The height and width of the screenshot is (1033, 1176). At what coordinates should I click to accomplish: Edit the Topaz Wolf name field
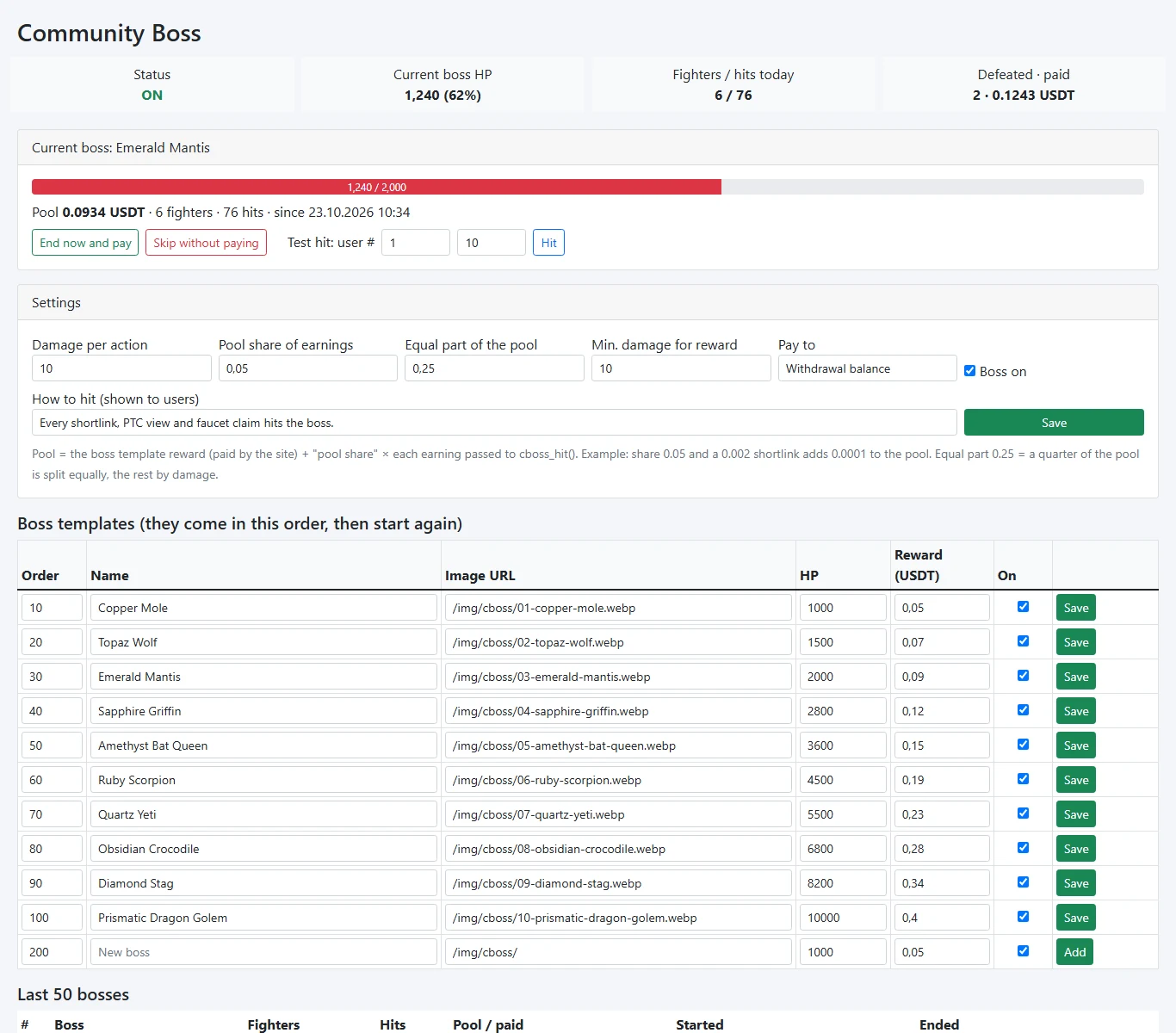pyautogui.click(x=263, y=642)
